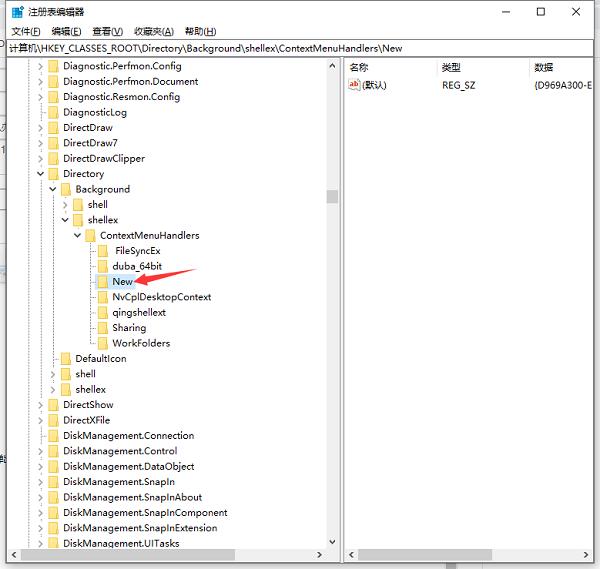Select the (默认) value name
Screen dimensions: 600x569
(x=374, y=85)
